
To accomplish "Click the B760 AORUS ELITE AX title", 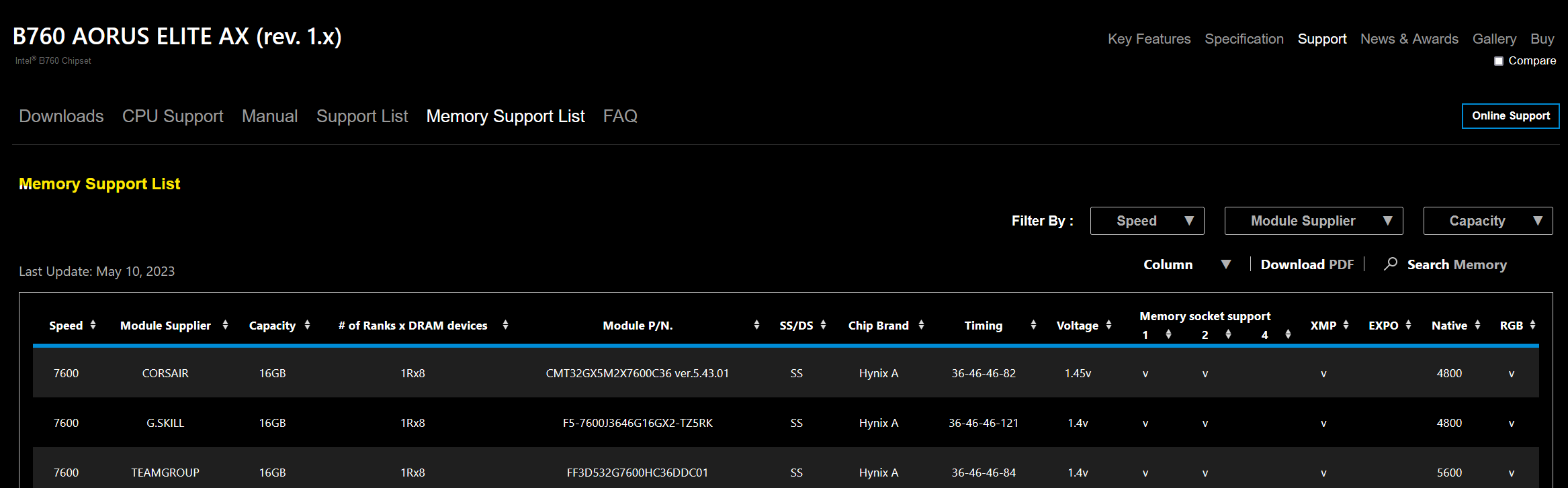I will coord(177,36).
